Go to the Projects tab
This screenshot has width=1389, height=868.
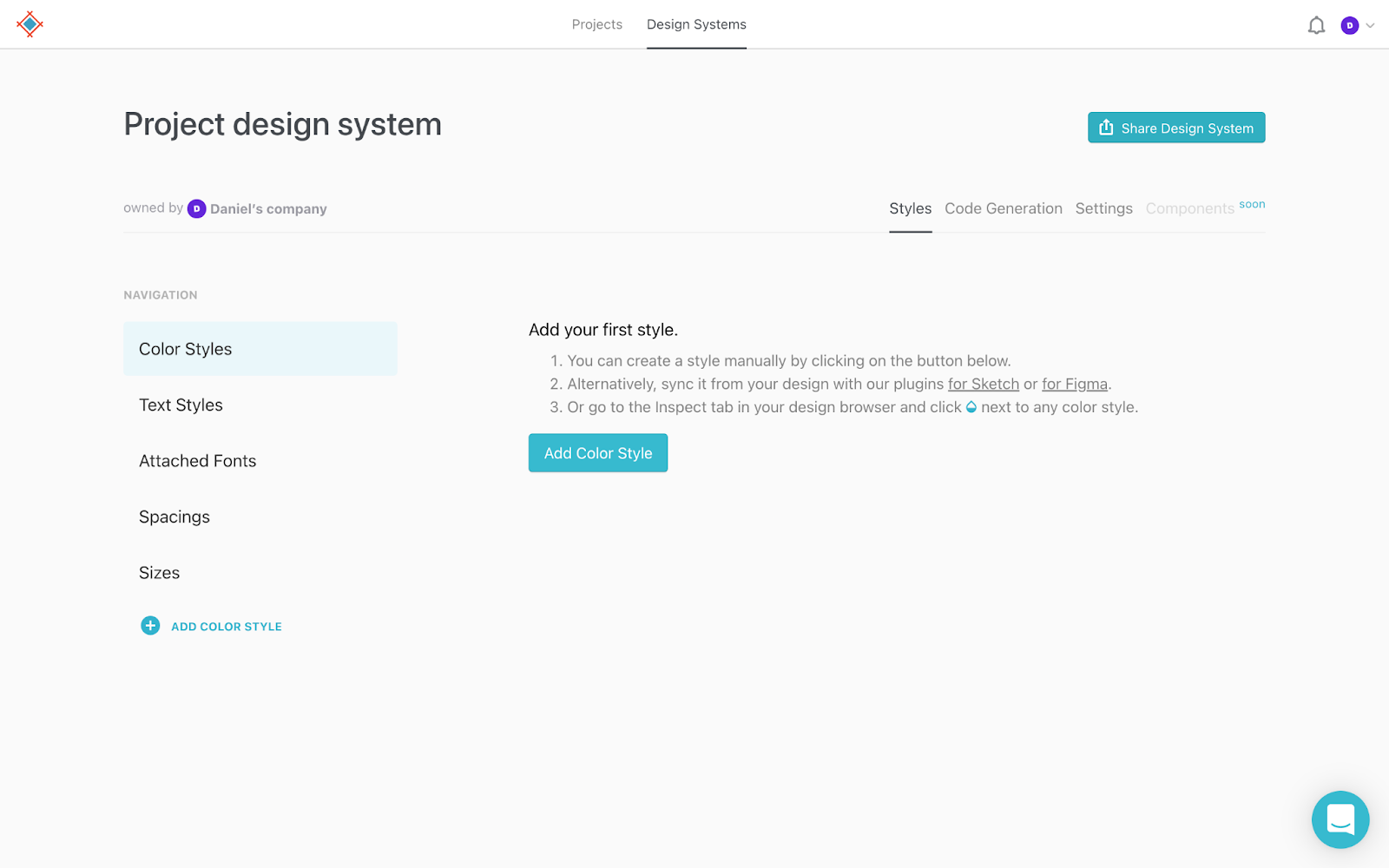coord(597,24)
